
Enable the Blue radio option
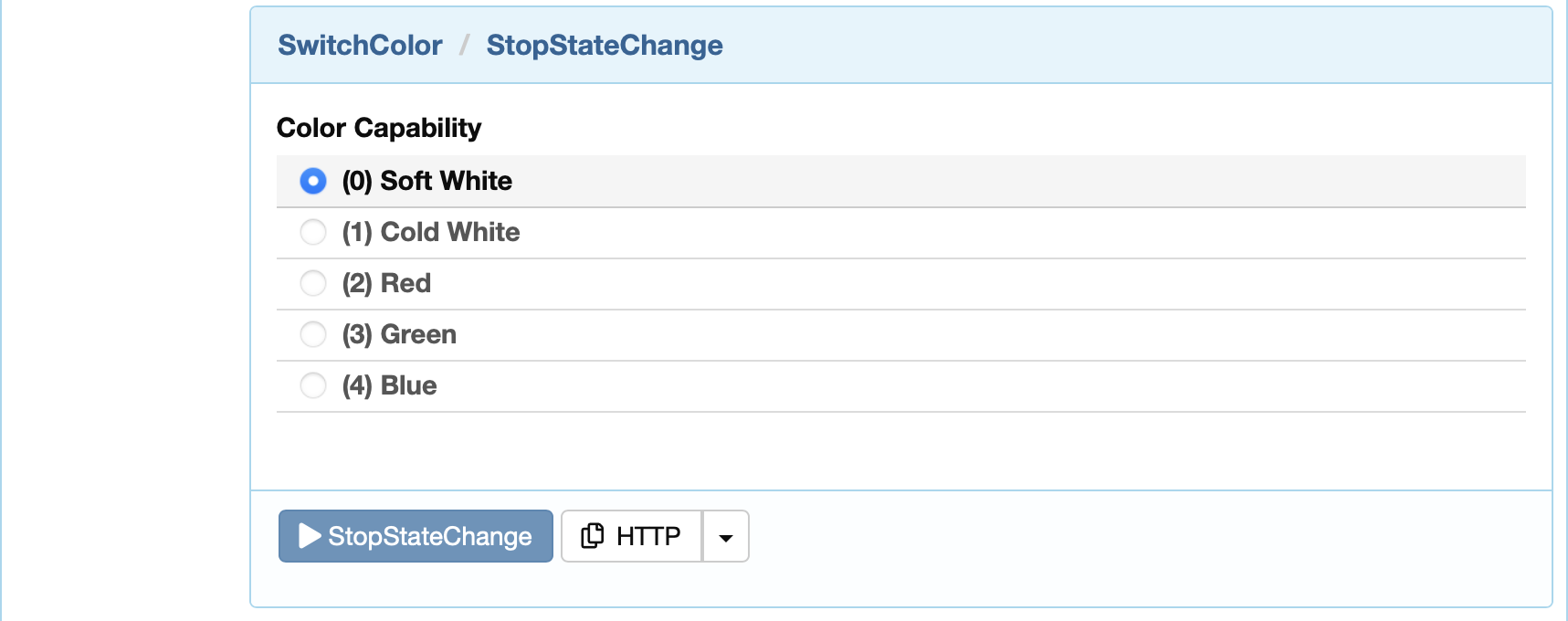point(313,385)
